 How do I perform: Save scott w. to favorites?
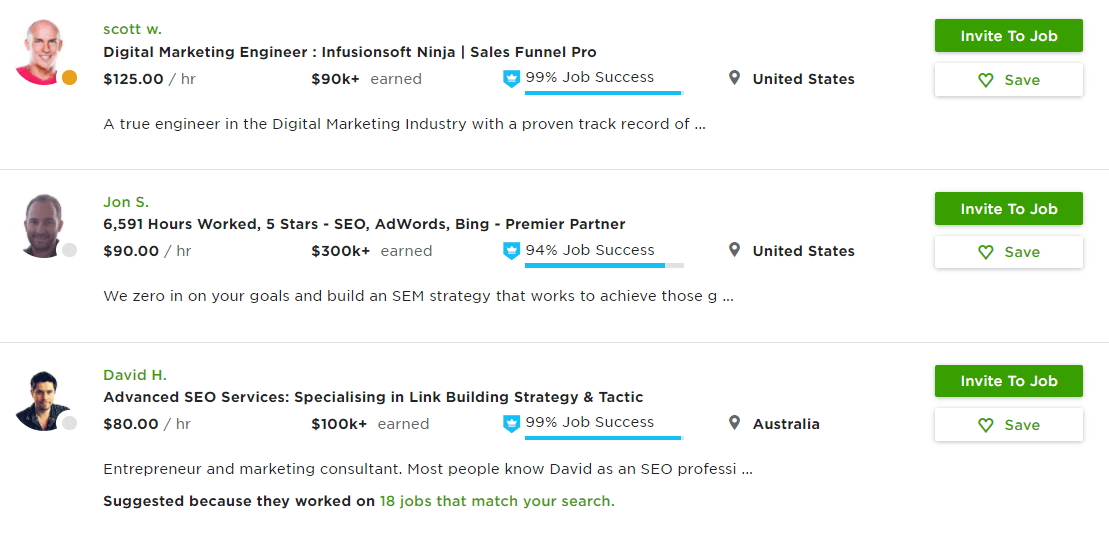(x=1008, y=80)
